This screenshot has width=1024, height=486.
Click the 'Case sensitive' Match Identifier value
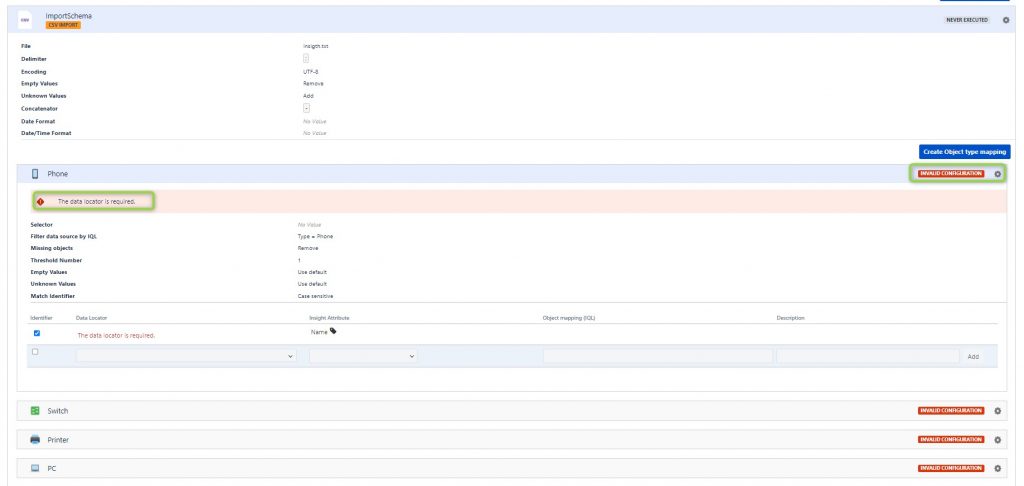click(x=315, y=296)
